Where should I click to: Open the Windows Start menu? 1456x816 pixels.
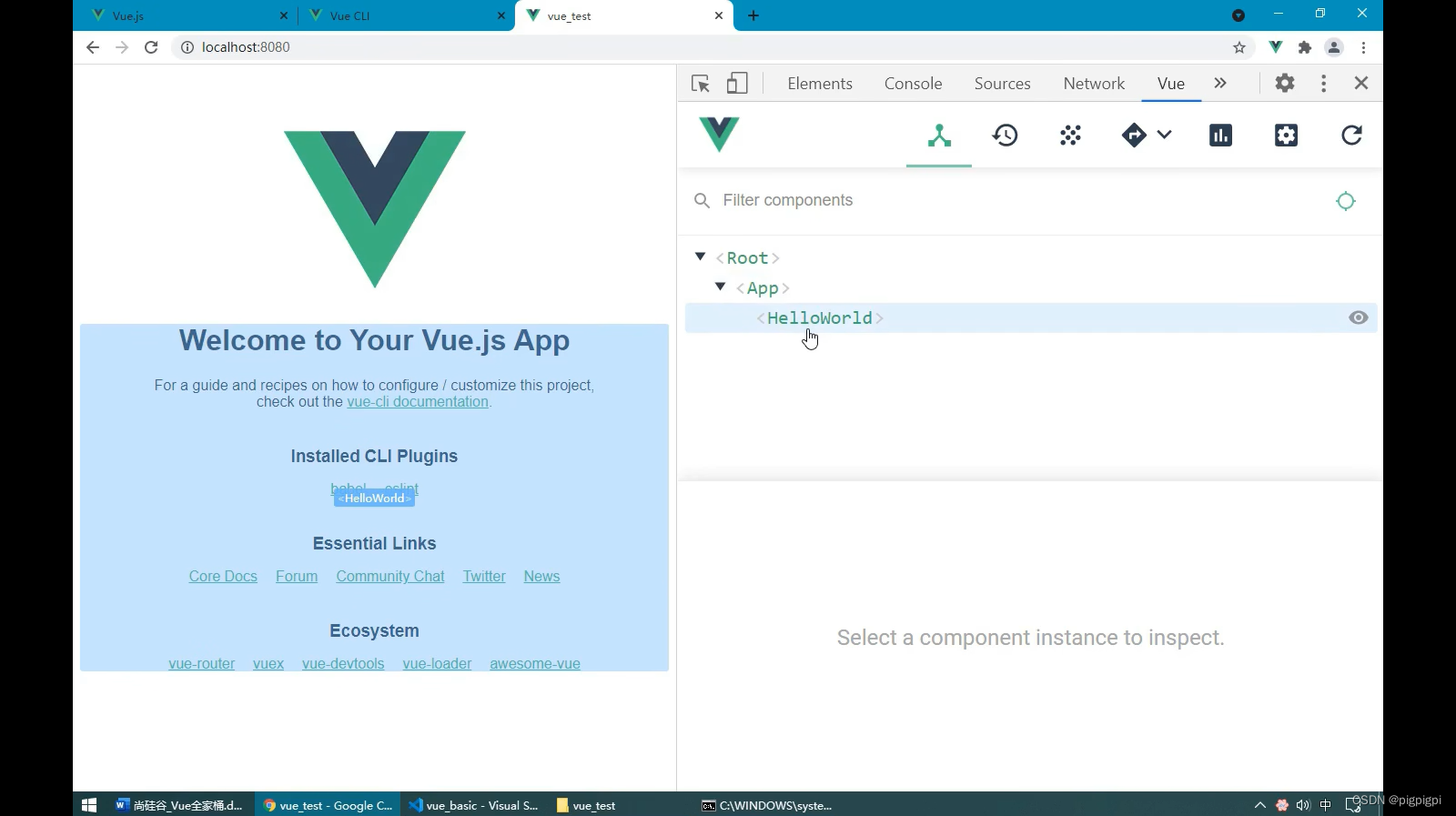pyautogui.click(x=89, y=805)
